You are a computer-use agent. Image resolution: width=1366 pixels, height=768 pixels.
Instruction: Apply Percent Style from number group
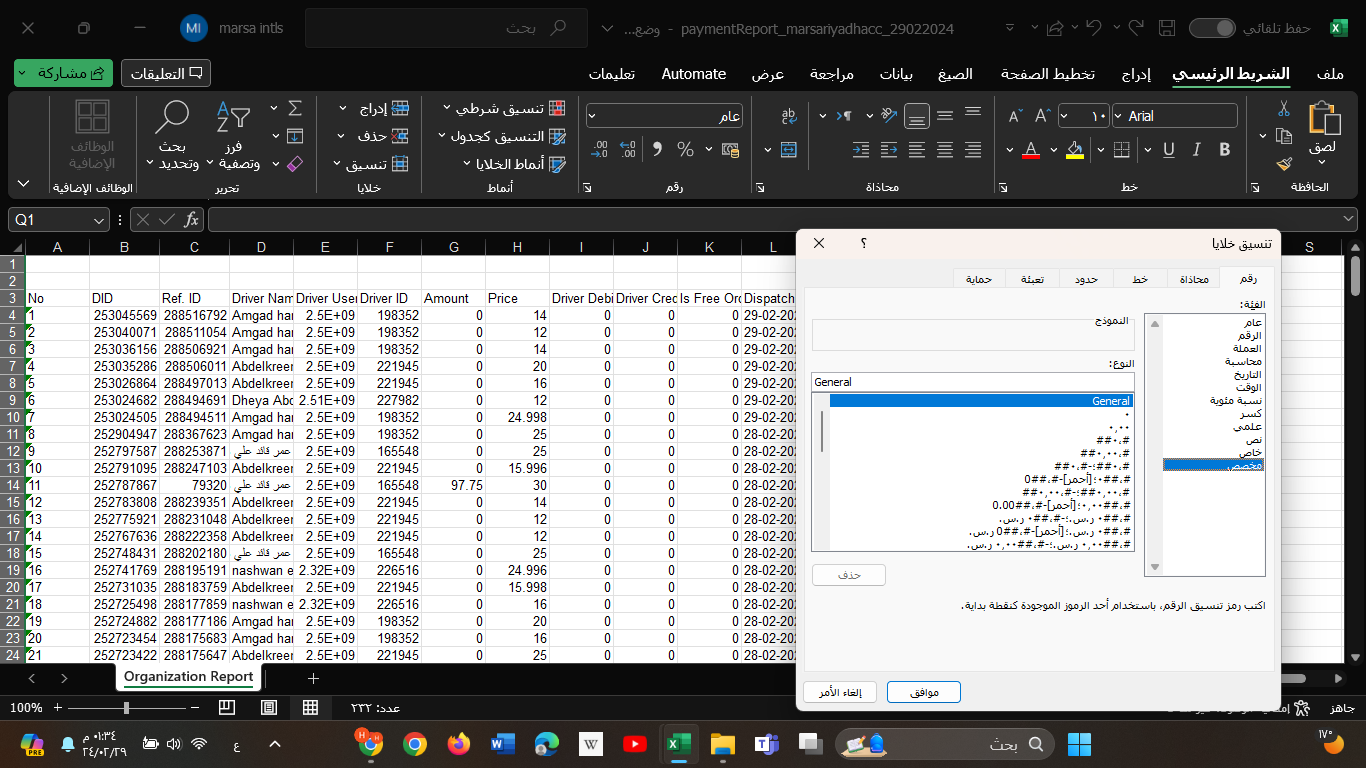tap(685, 150)
